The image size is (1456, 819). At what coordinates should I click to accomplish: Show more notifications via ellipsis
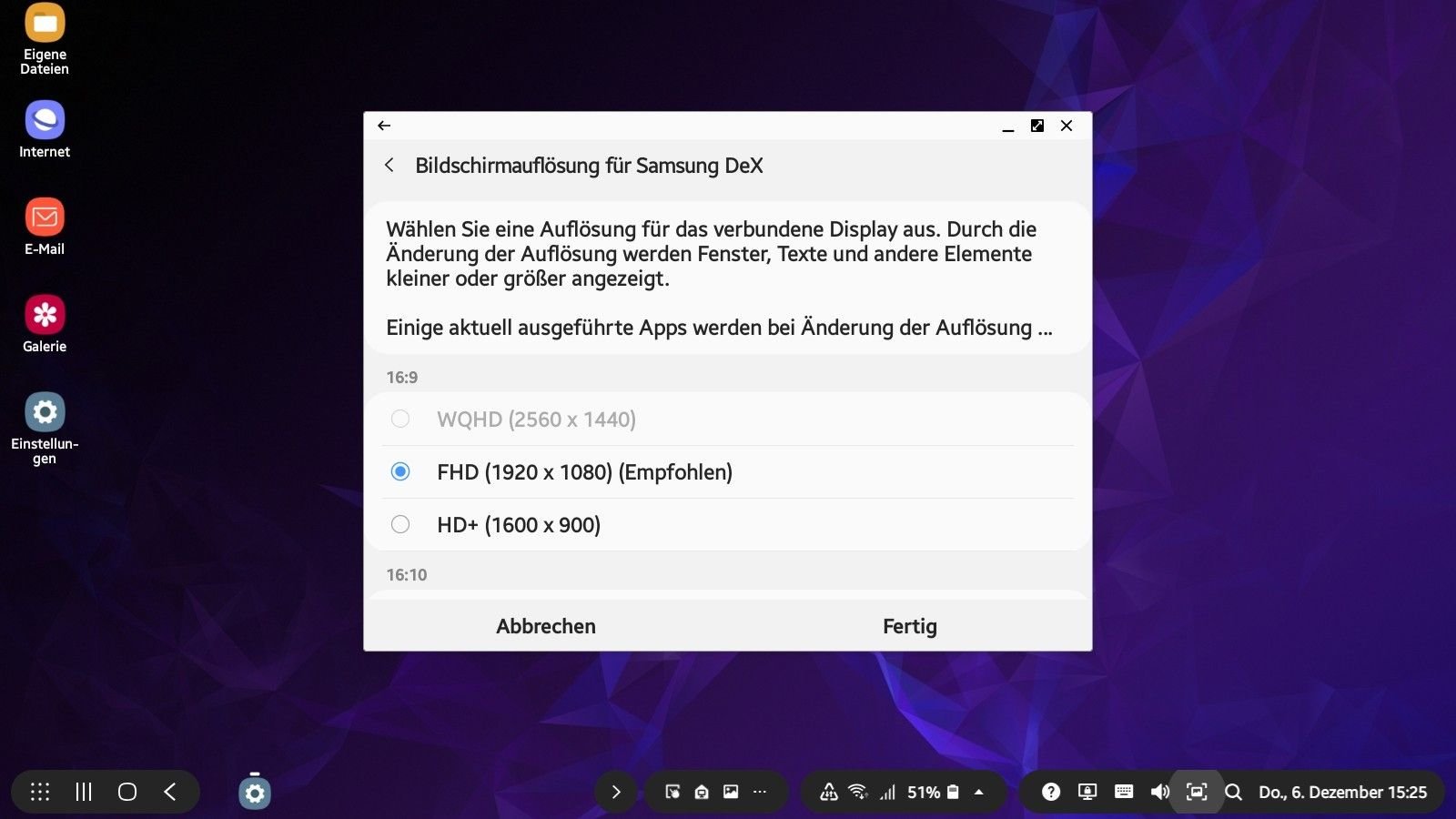coord(760,792)
